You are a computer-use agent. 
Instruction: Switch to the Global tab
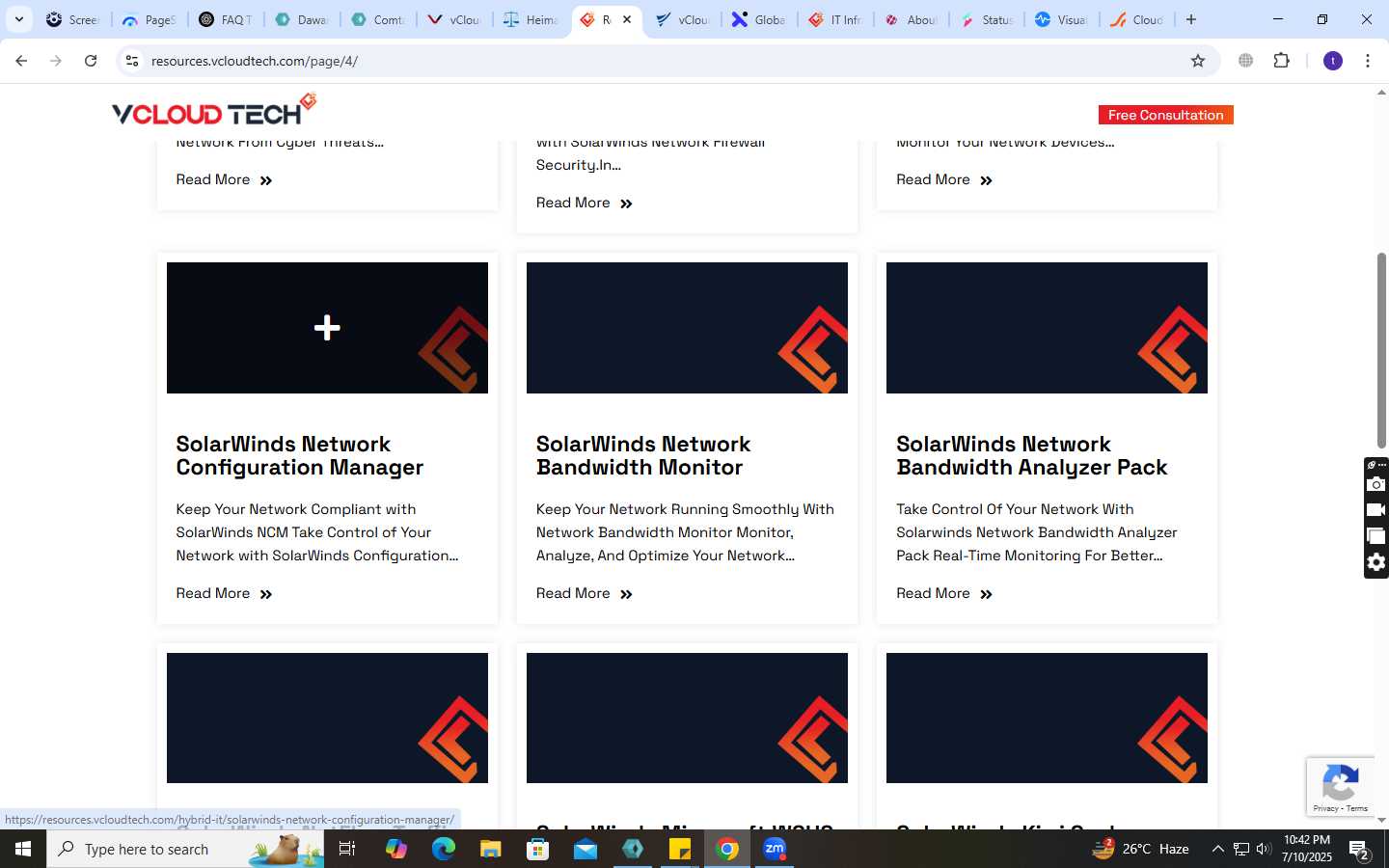pyautogui.click(x=759, y=19)
